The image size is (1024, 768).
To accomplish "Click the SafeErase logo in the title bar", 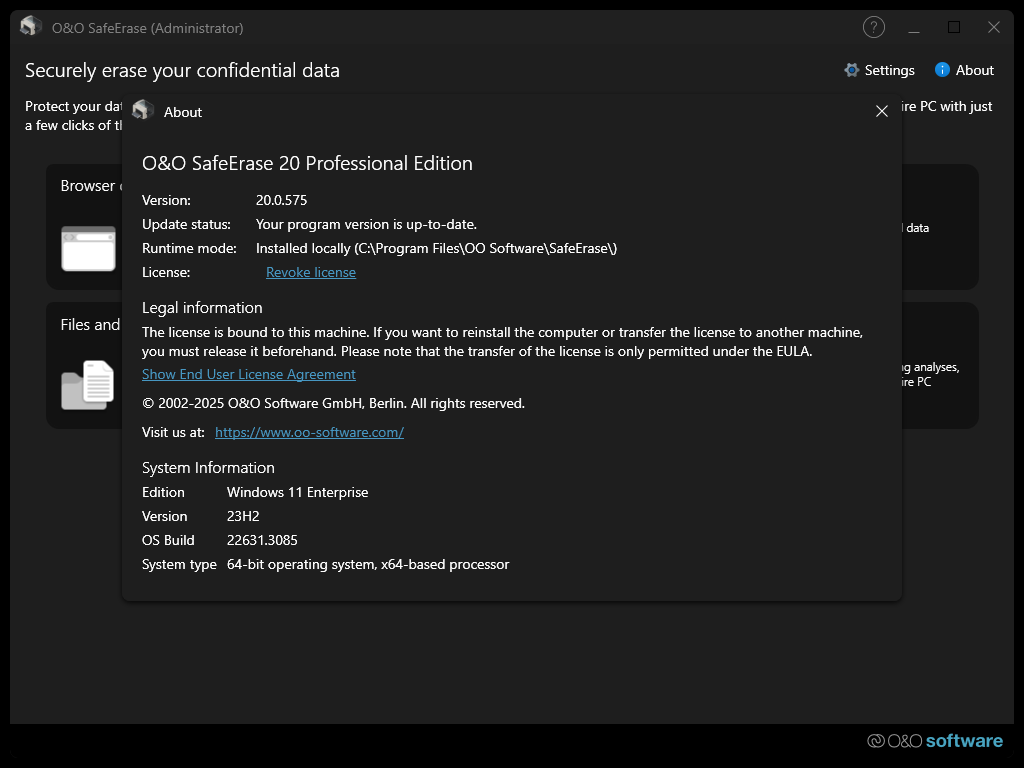I will pyautogui.click(x=31, y=27).
